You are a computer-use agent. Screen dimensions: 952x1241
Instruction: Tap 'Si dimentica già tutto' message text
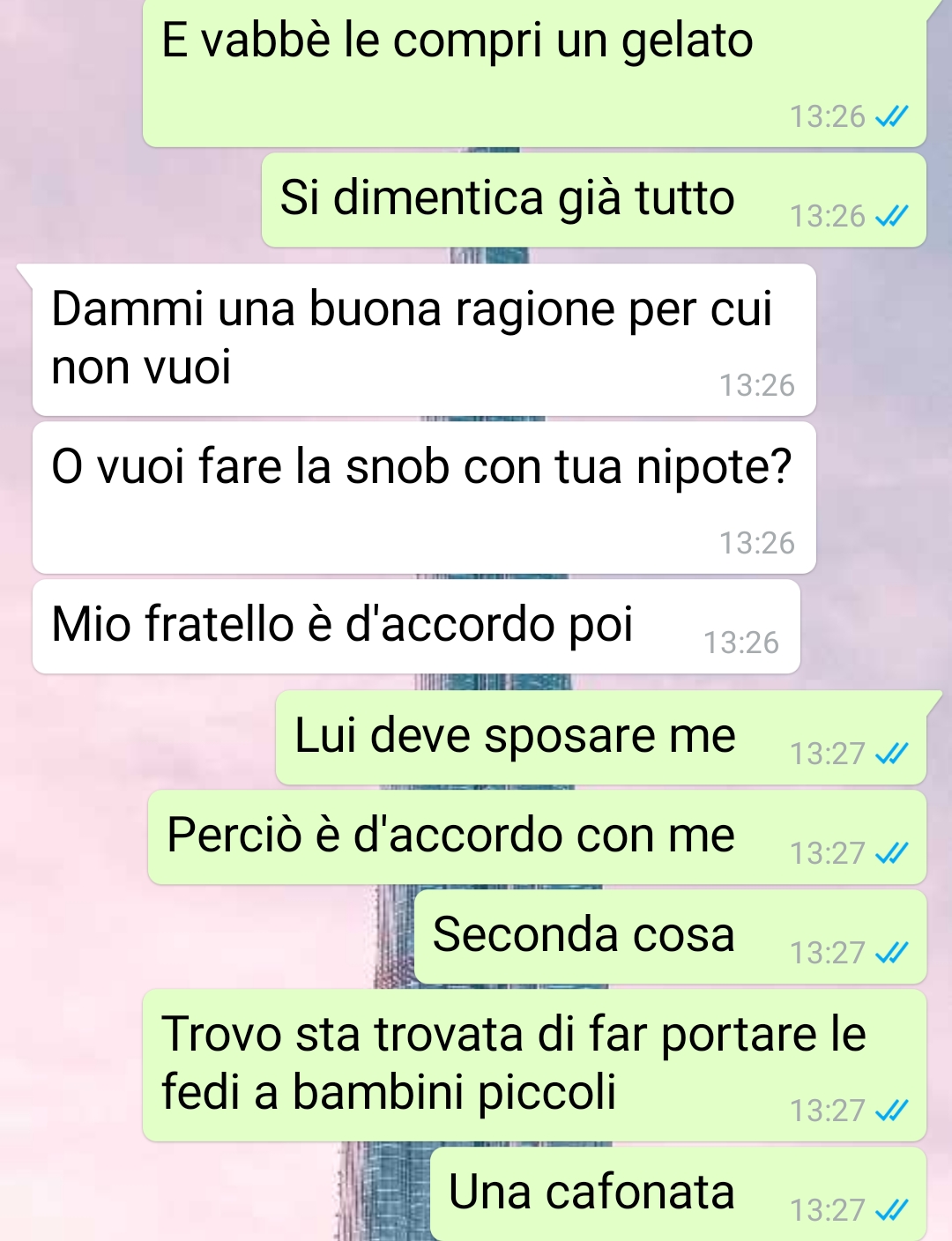tap(507, 197)
